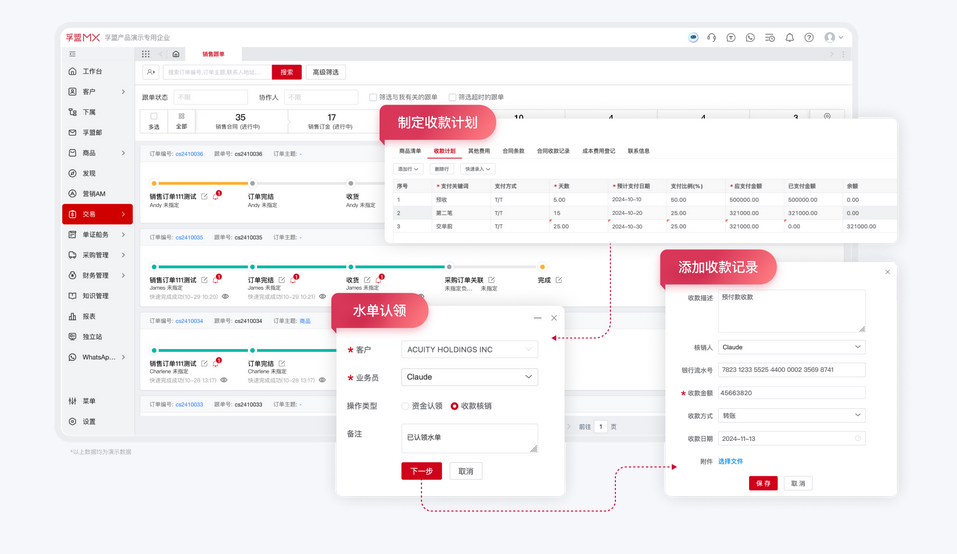Open the notifications bell icon

[x=789, y=38]
